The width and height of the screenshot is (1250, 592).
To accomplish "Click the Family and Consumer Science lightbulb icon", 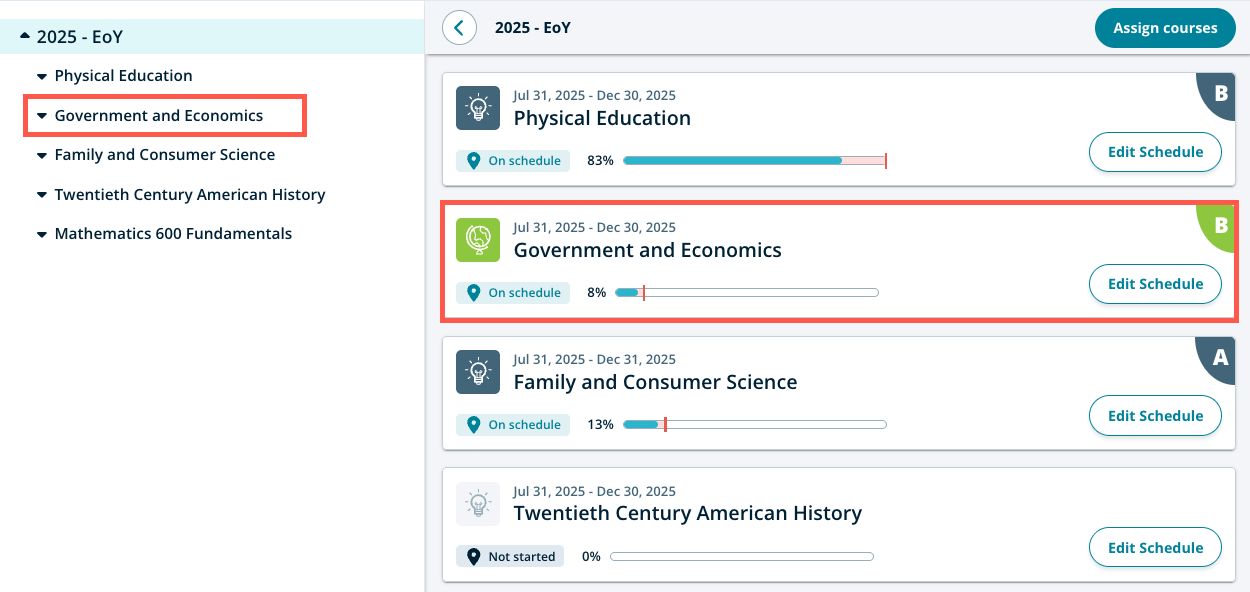I will [x=478, y=371].
